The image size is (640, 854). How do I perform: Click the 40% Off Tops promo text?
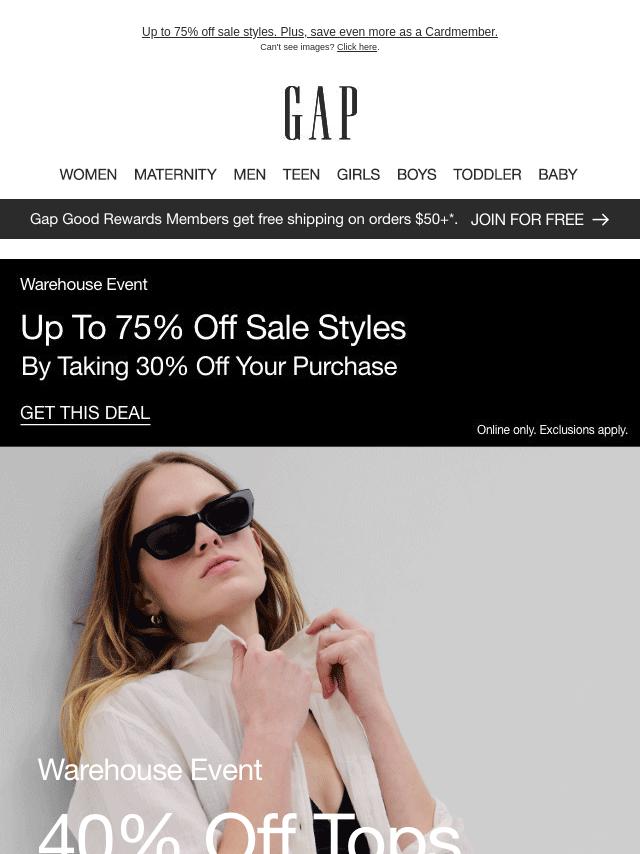tap(249, 833)
